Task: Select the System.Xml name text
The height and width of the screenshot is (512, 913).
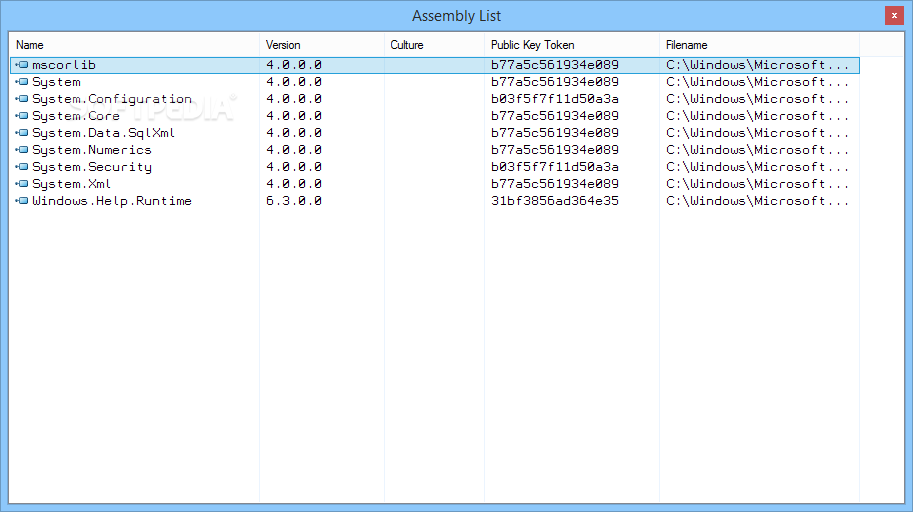Action: coord(72,184)
